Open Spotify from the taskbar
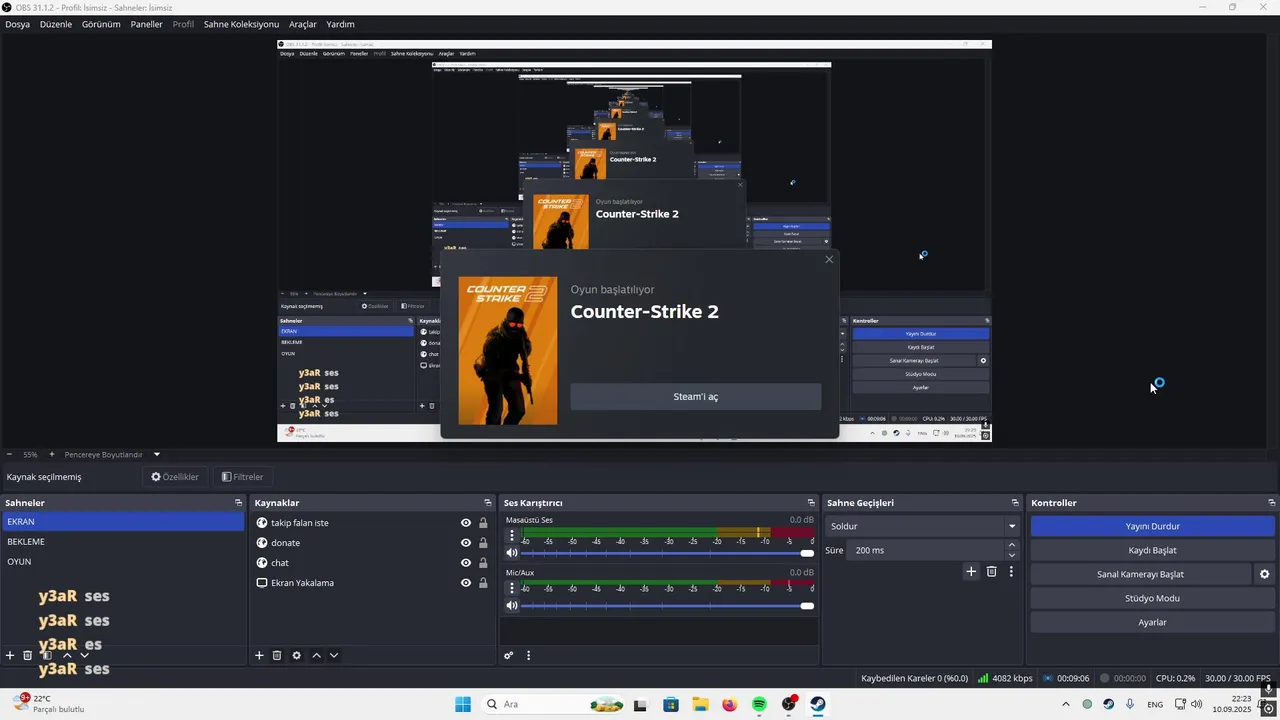Image resolution: width=1280 pixels, height=720 pixels. (x=759, y=704)
